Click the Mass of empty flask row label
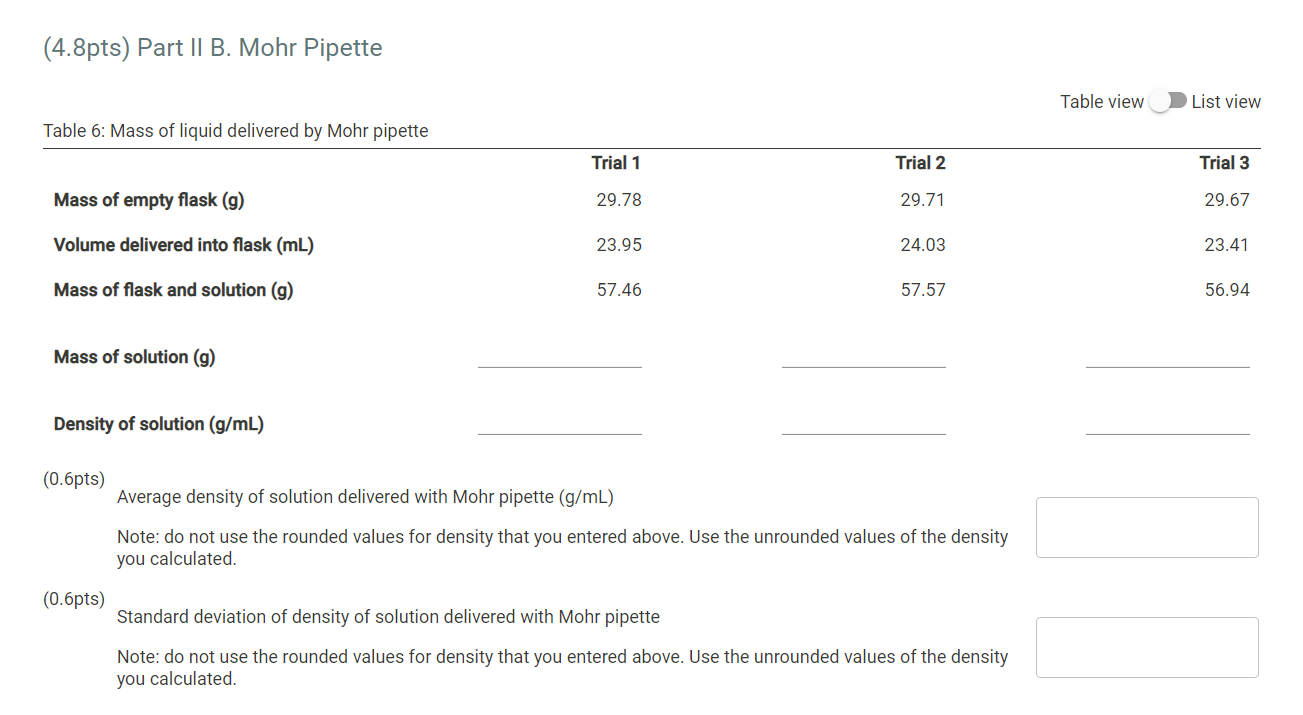The width and height of the screenshot is (1303, 715). pyautogui.click(x=148, y=199)
